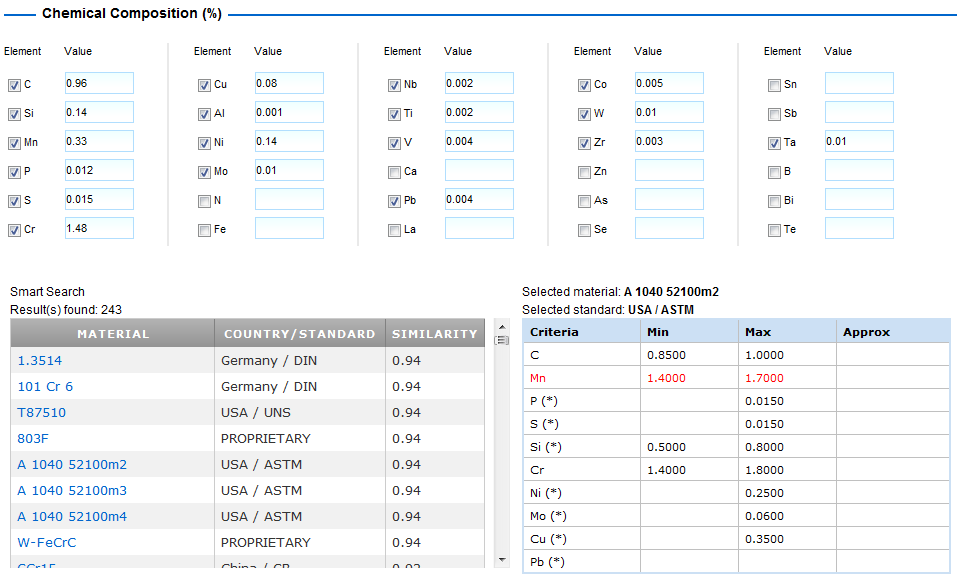Click the results list scrollbar up arrow
Viewport: 960px width, 584px height.
(x=502, y=327)
